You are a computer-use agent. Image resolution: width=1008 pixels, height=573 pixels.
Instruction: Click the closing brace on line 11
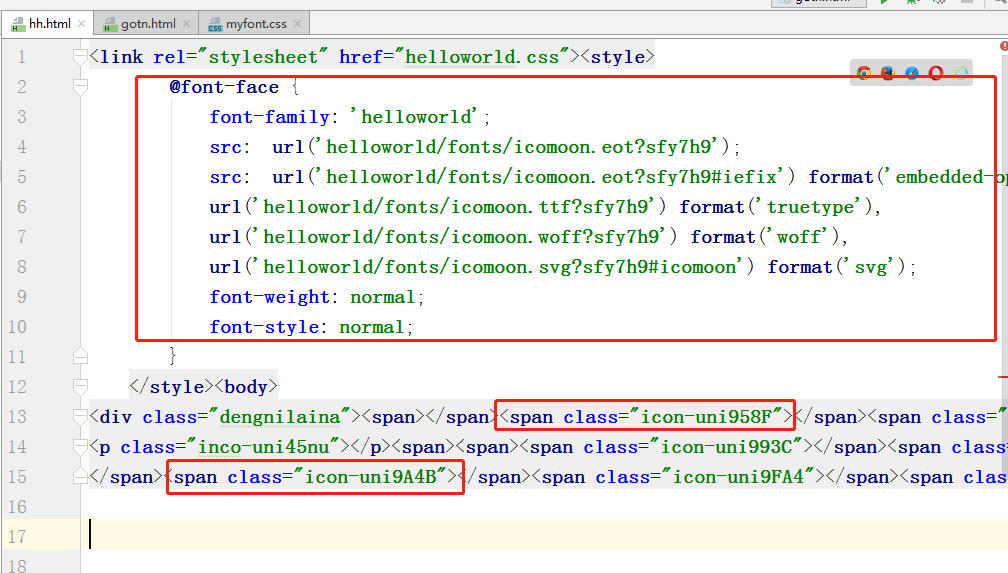click(x=172, y=356)
